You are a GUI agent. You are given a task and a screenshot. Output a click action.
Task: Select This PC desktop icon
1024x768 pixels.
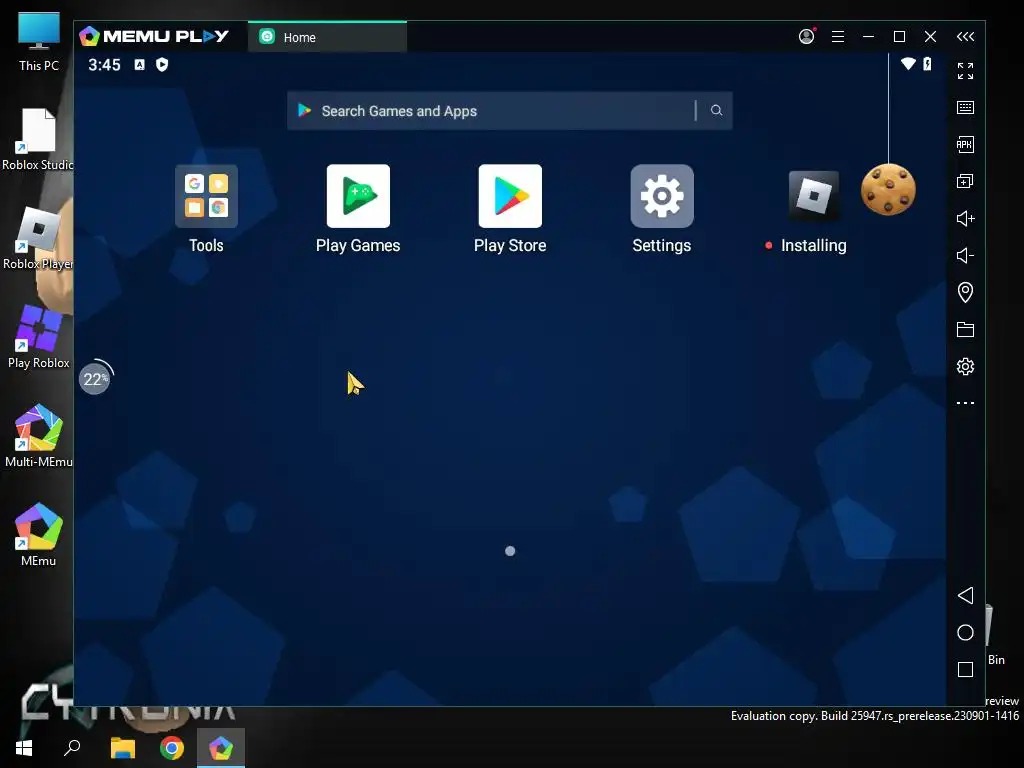click(x=39, y=41)
